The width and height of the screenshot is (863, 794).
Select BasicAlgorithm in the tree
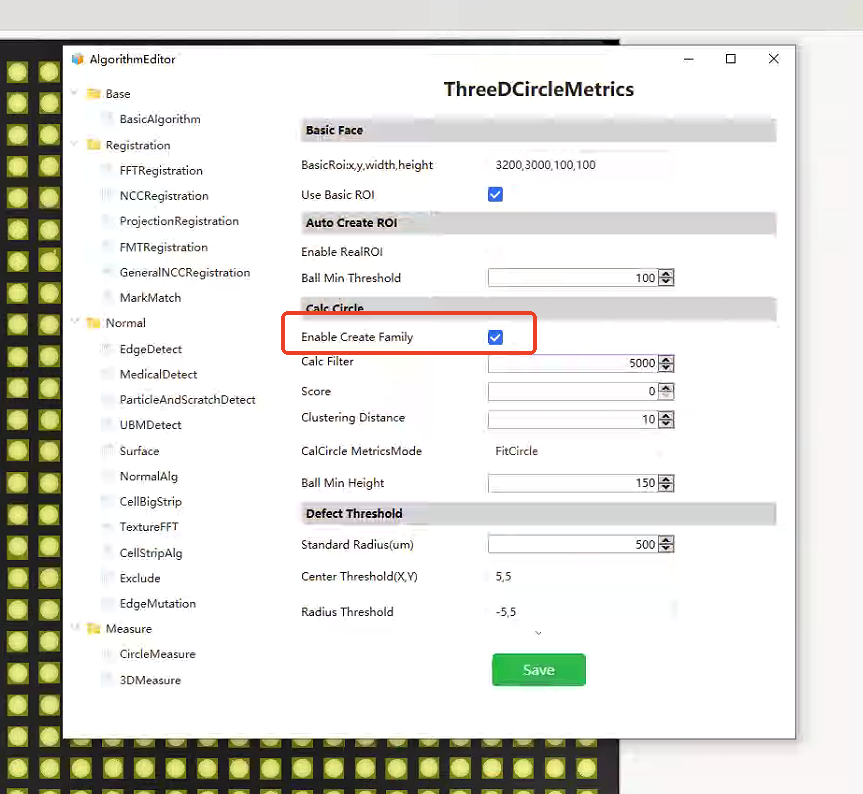pos(160,119)
